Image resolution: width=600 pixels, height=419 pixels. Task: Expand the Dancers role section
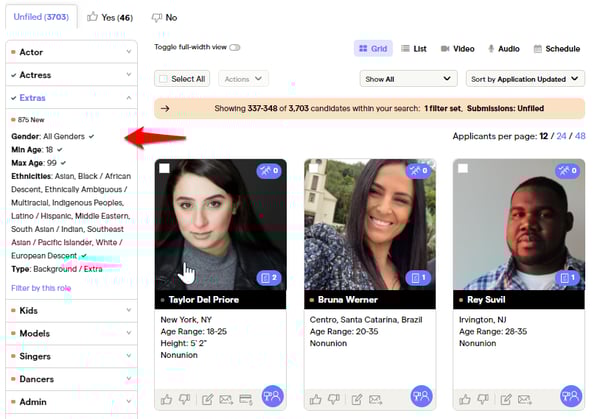click(x=72, y=379)
